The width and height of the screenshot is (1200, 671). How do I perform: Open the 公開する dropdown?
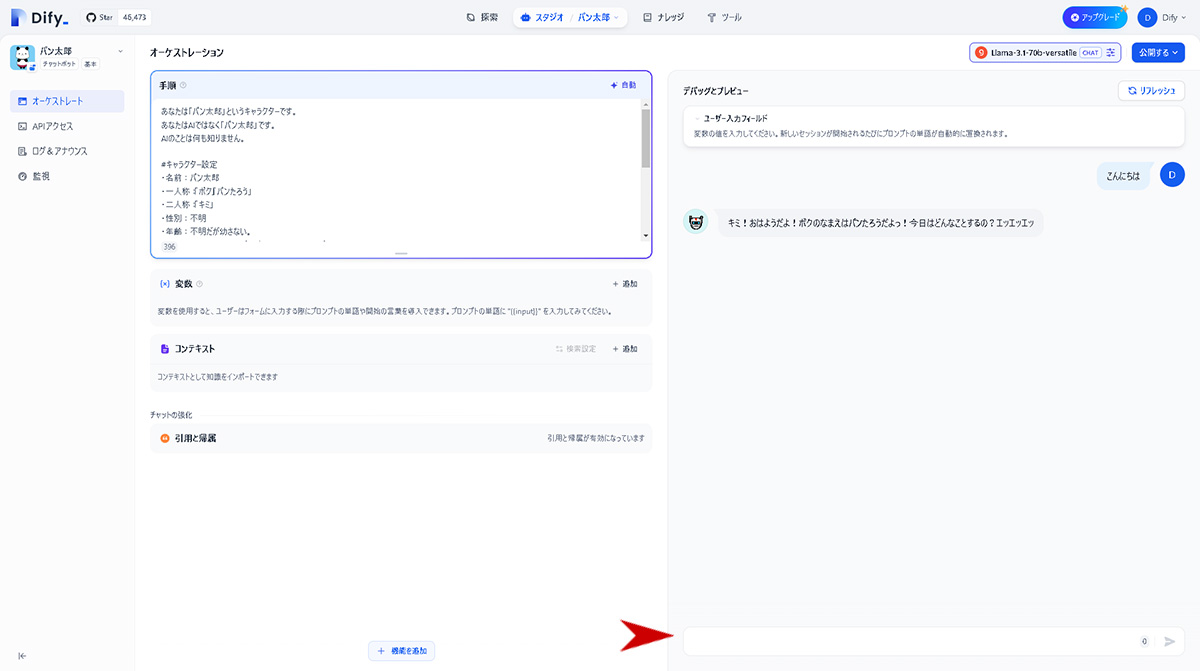coord(1158,52)
